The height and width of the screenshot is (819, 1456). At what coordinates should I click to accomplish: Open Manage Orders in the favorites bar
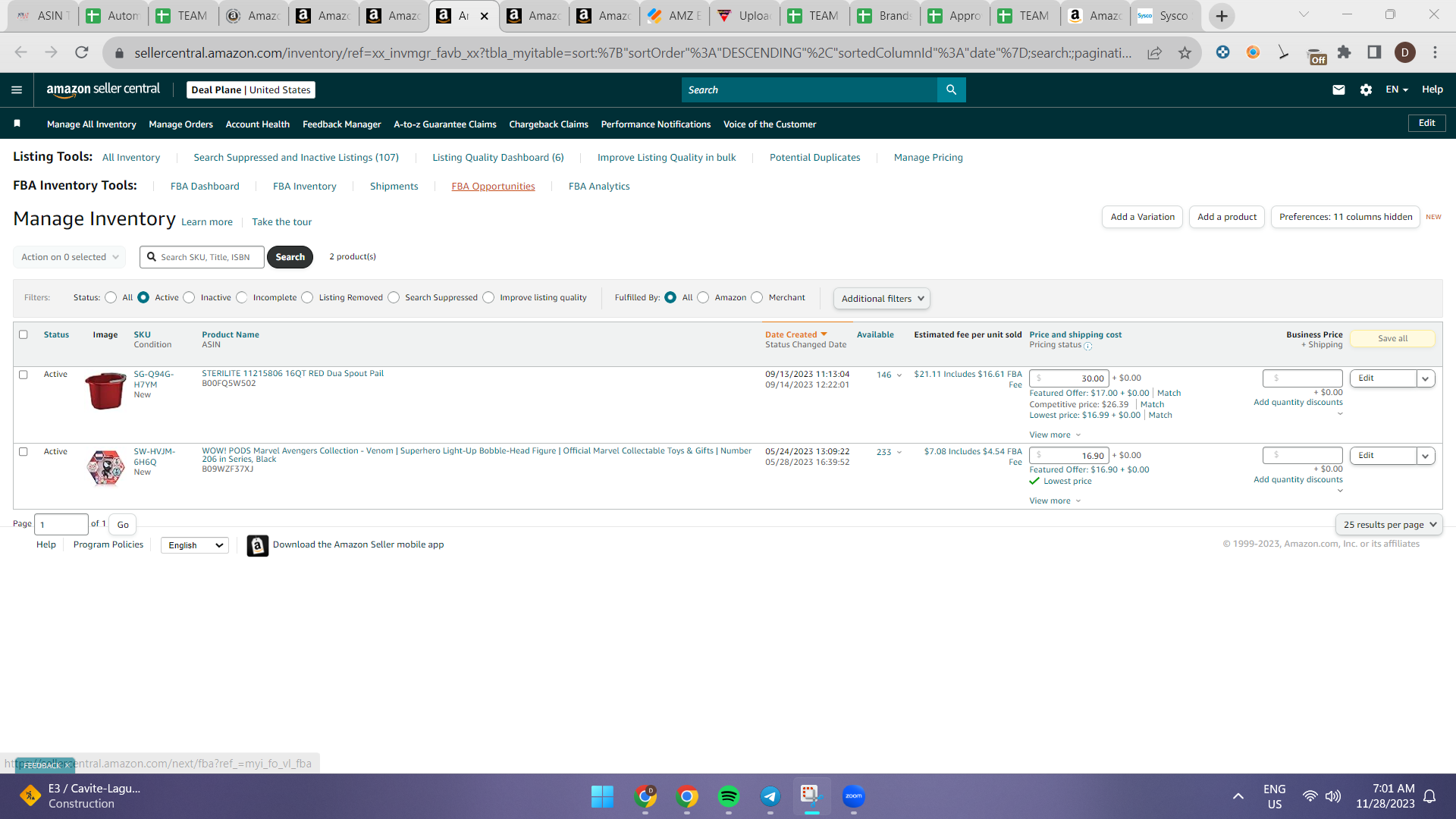pos(180,124)
